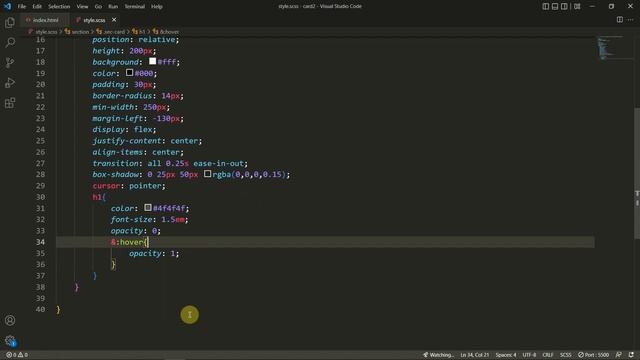This screenshot has height=360, width=640.
Task: Open the Selection menu
Action: [x=59, y=7]
